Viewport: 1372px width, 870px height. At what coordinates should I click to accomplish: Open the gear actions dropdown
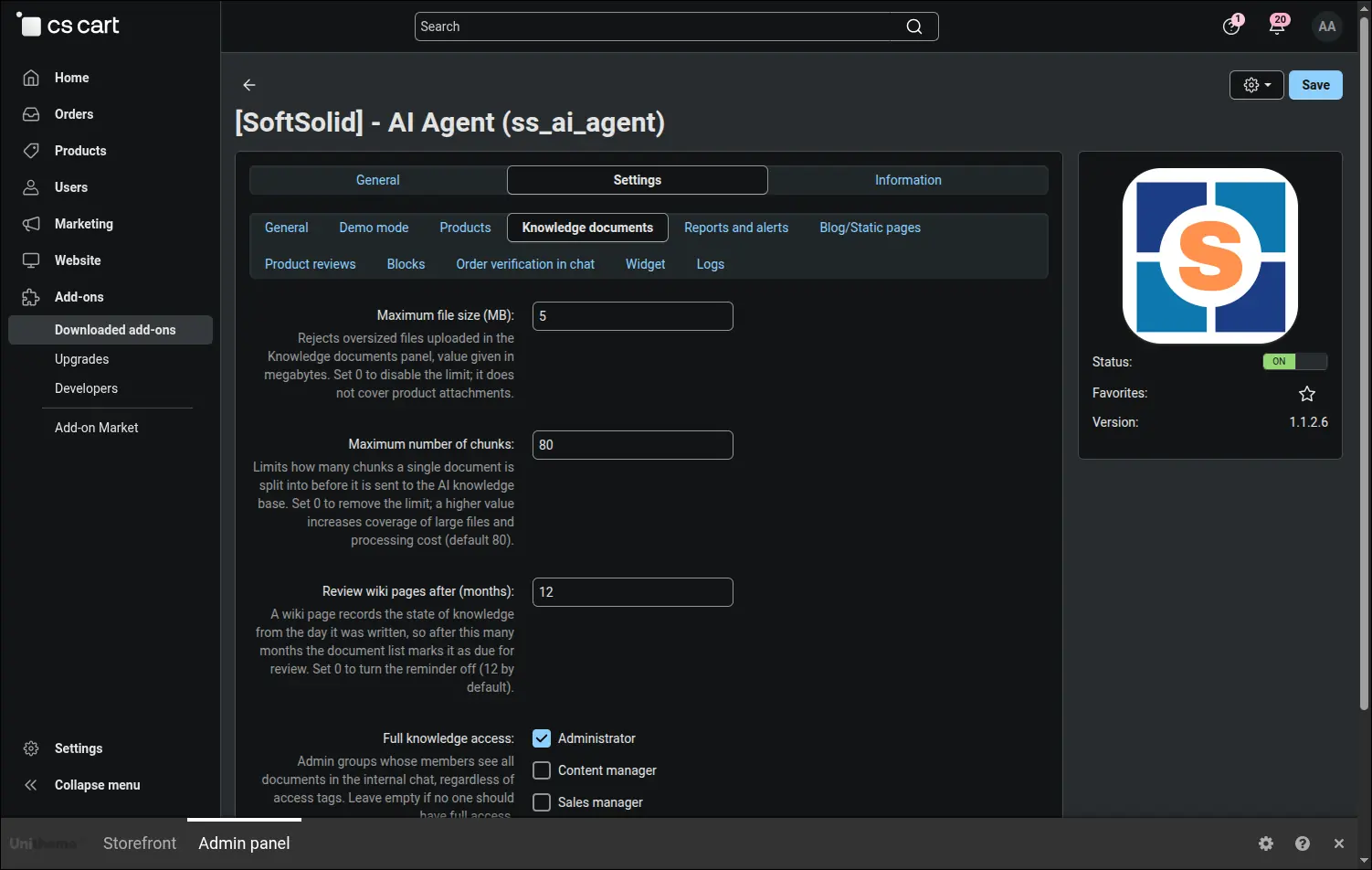click(1257, 85)
